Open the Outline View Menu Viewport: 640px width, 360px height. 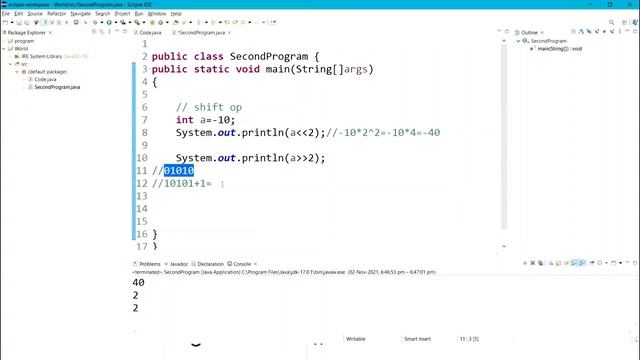click(x=620, y=31)
